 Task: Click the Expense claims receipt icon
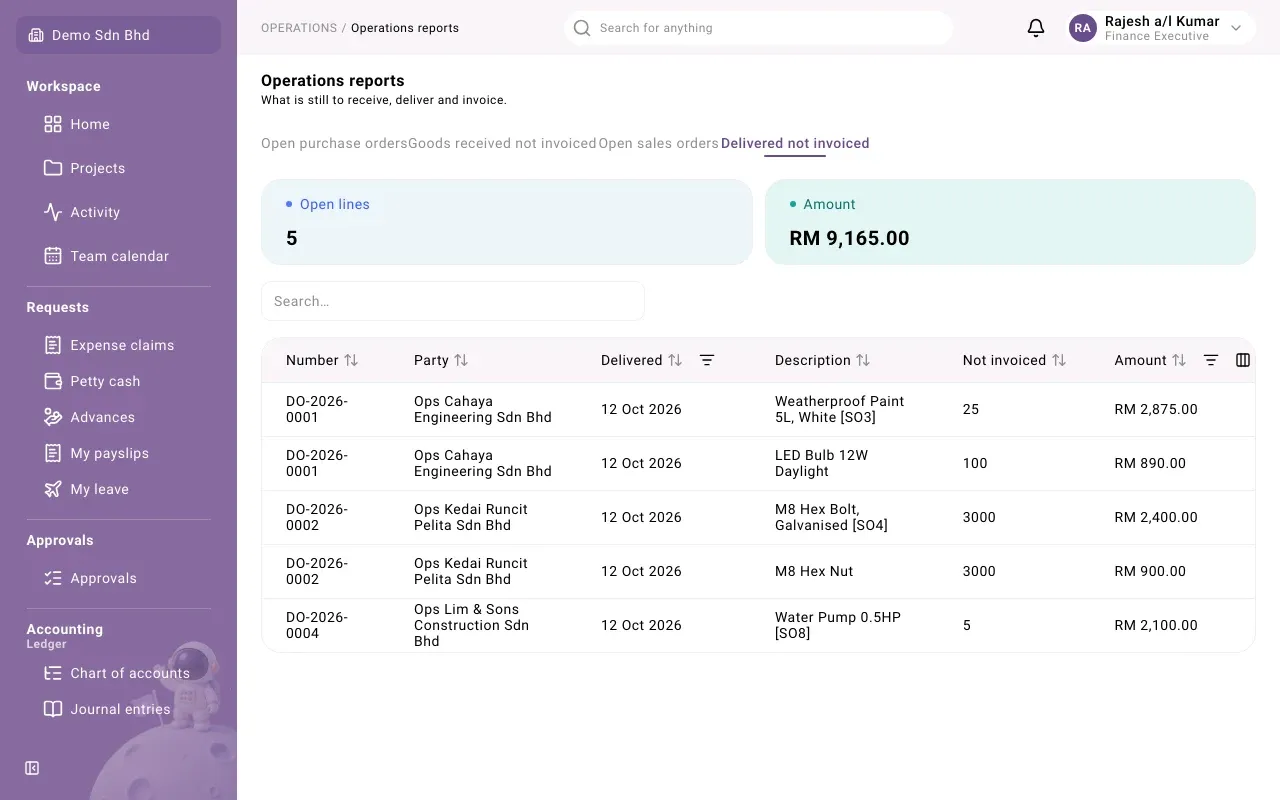point(53,345)
